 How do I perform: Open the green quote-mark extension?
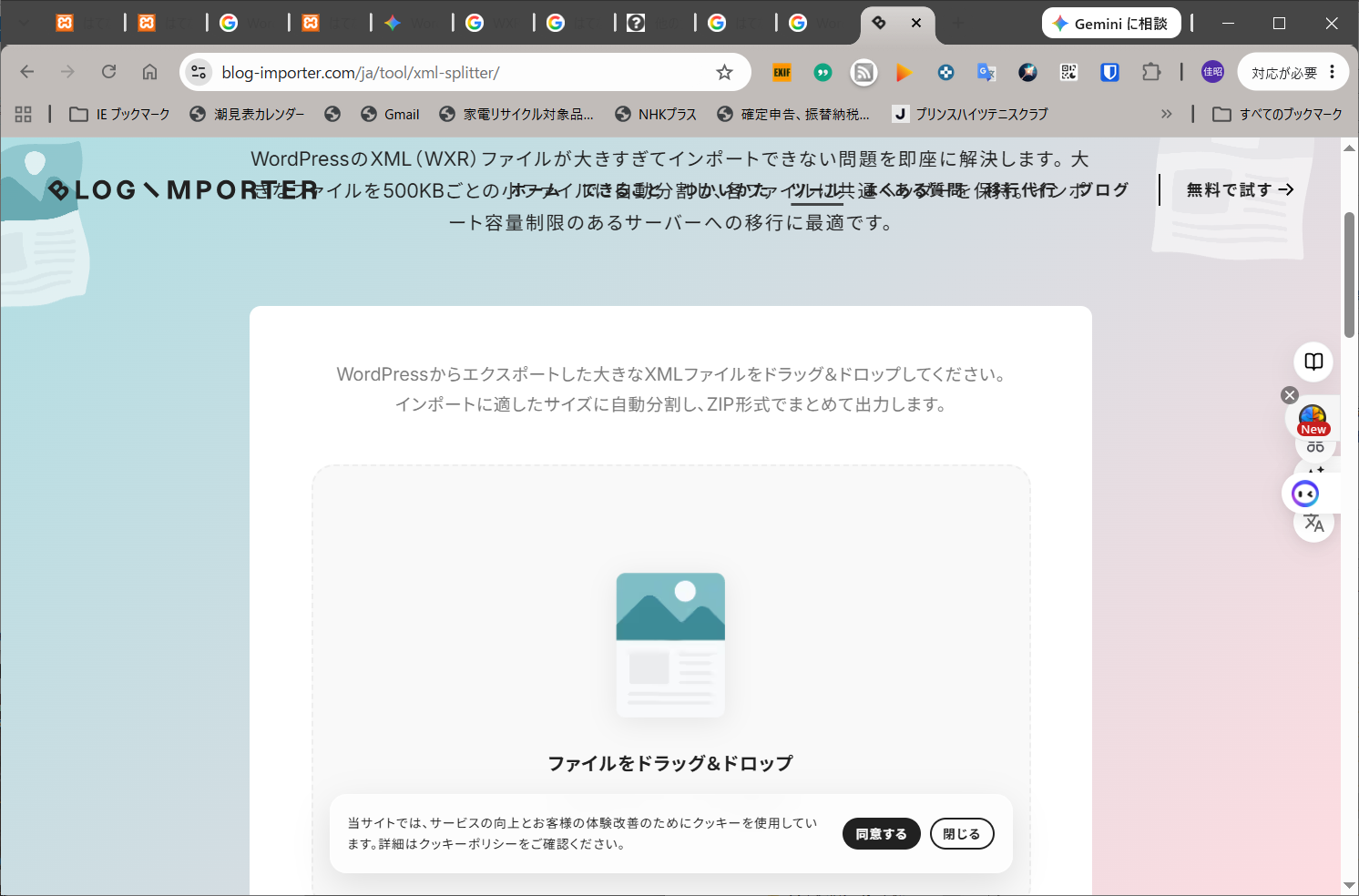823,72
